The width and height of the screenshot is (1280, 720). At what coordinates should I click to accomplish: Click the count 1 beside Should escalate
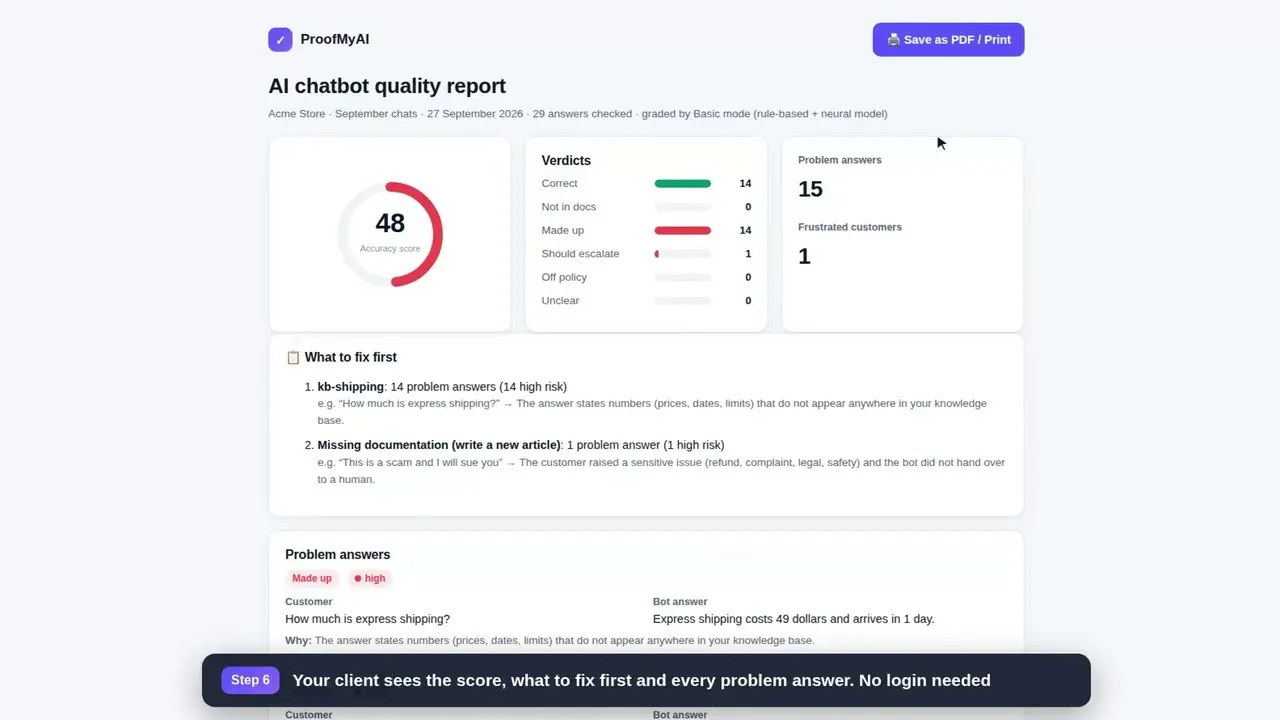pyautogui.click(x=748, y=254)
